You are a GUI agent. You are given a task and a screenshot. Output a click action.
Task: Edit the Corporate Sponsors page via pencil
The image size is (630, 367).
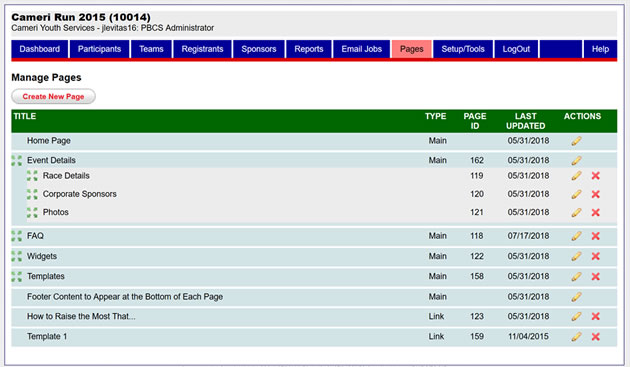pos(576,194)
